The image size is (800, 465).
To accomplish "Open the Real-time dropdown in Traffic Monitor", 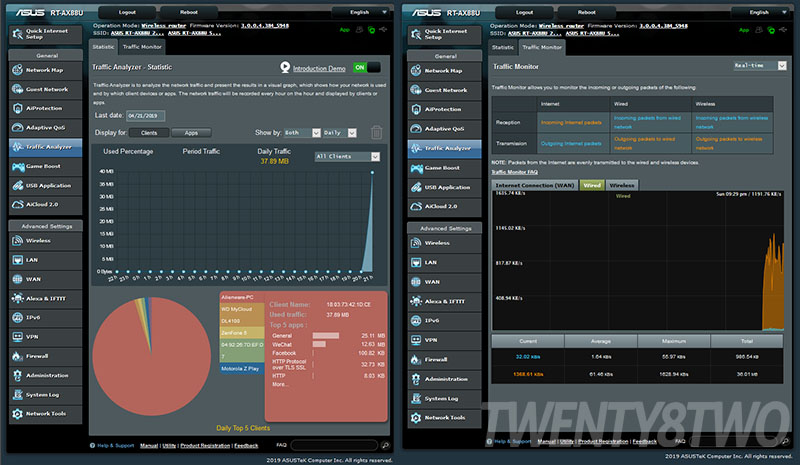I will [760, 65].
